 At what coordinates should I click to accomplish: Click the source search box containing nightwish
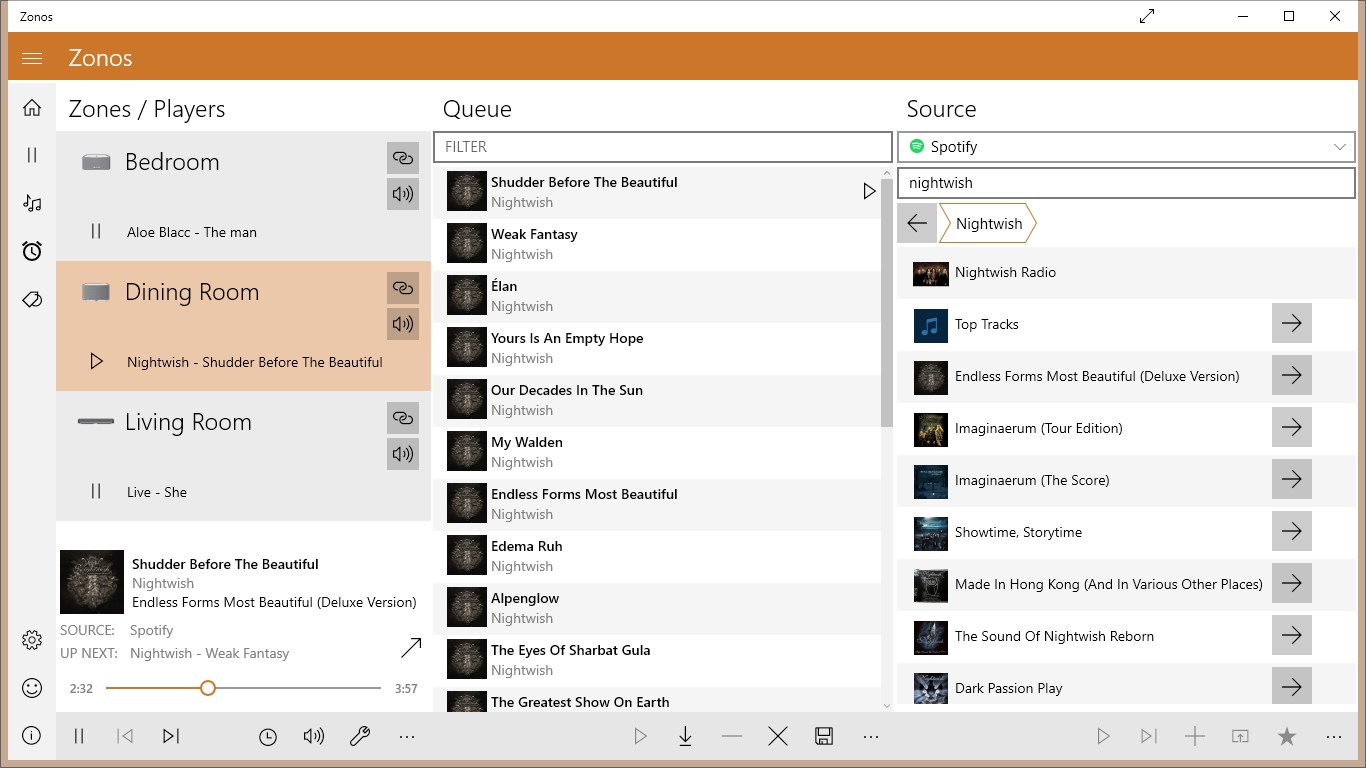coord(1126,183)
